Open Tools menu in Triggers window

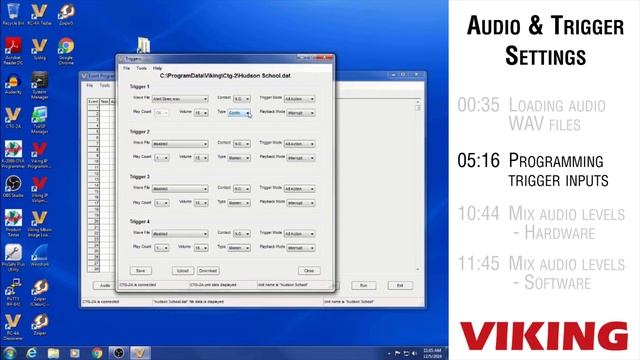[142, 68]
